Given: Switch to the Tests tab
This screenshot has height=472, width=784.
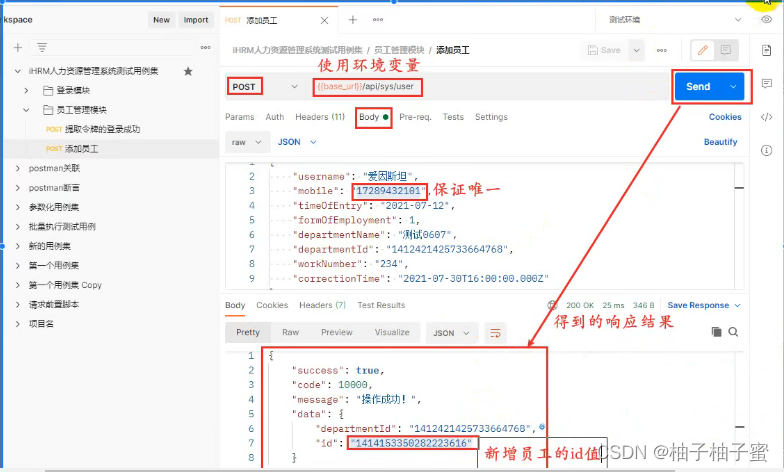Looking at the screenshot, I should click(453, 117).
